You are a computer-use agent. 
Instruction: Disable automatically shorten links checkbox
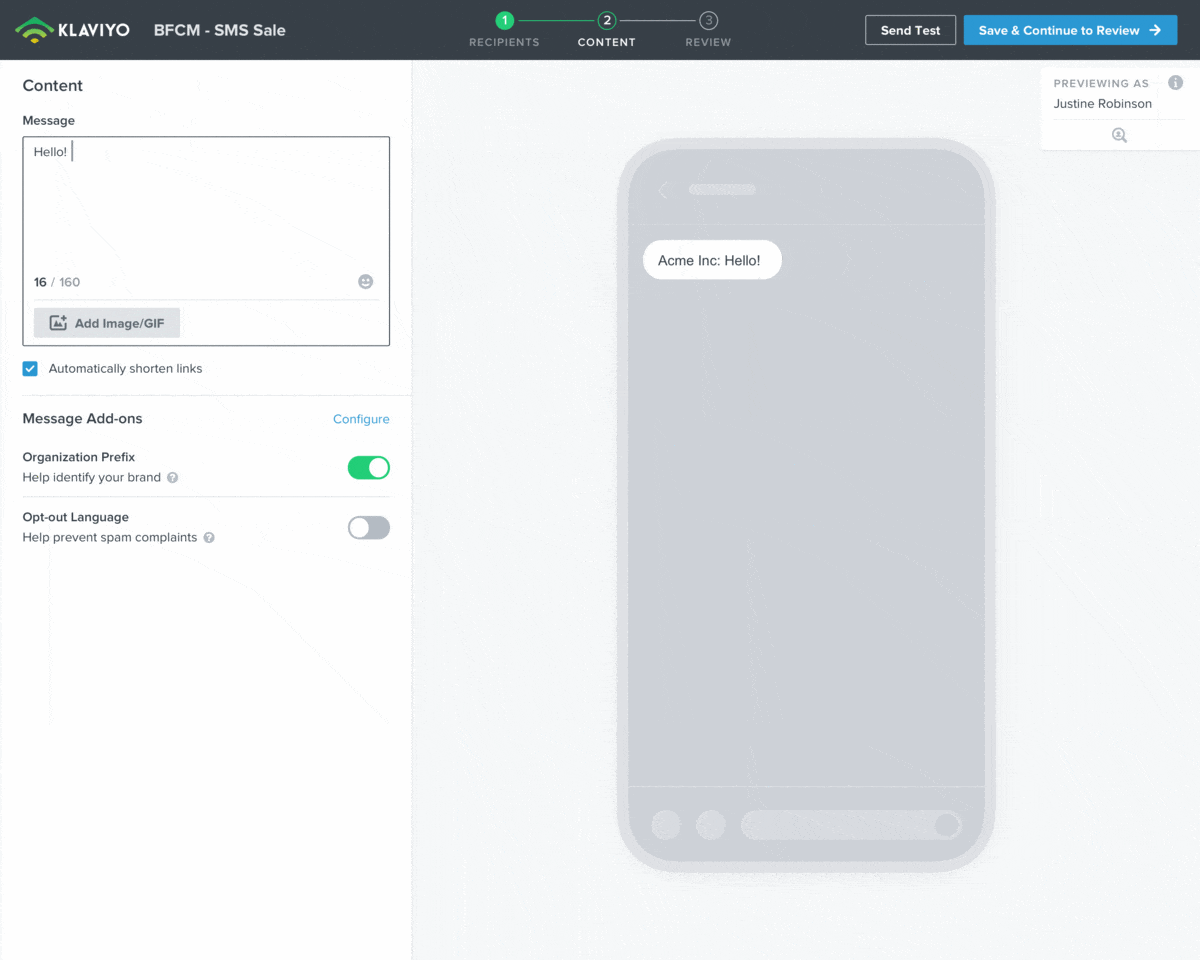[x=30, y=369]
